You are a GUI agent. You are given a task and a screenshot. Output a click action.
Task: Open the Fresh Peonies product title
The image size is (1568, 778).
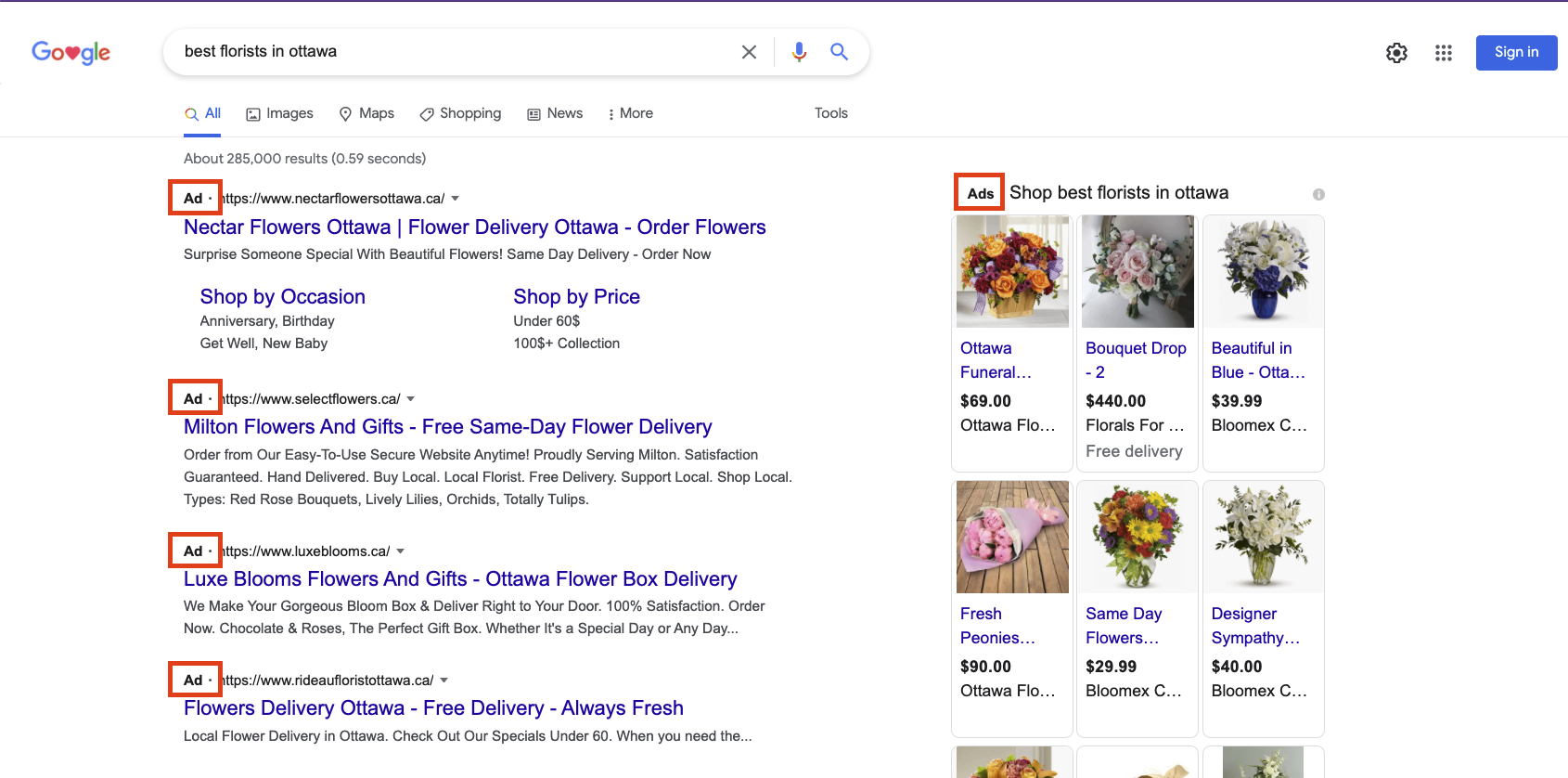coord(997,626)
